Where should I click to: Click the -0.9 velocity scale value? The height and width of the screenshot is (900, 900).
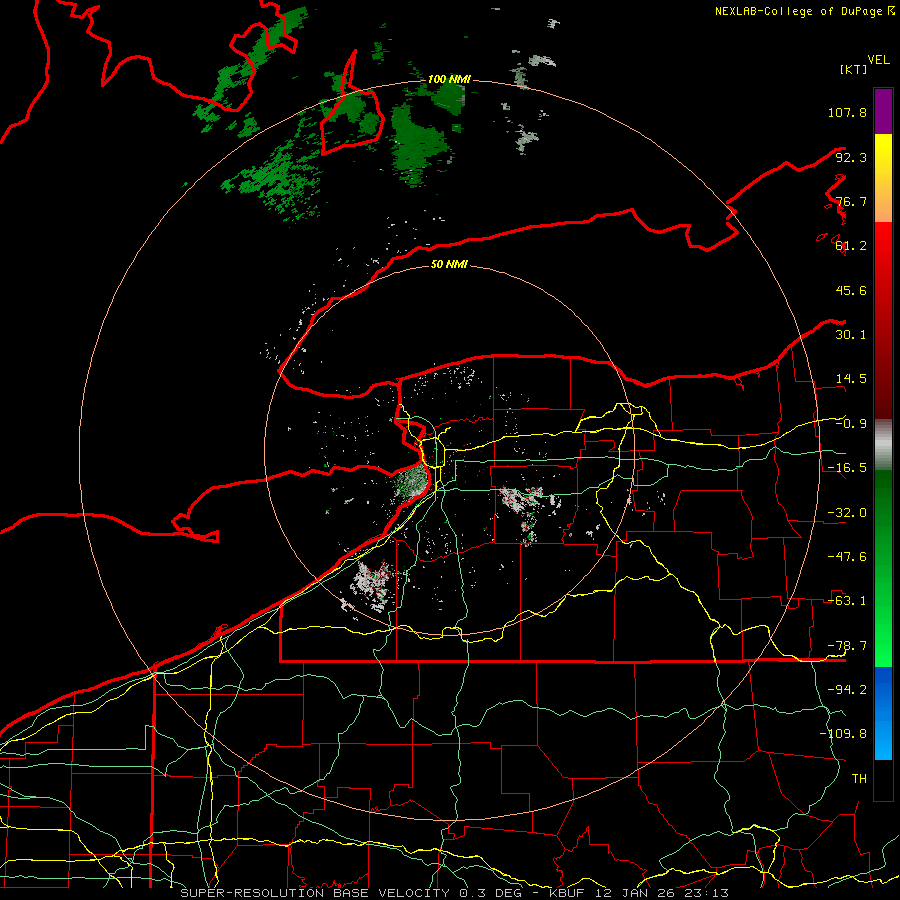point(851,424)
